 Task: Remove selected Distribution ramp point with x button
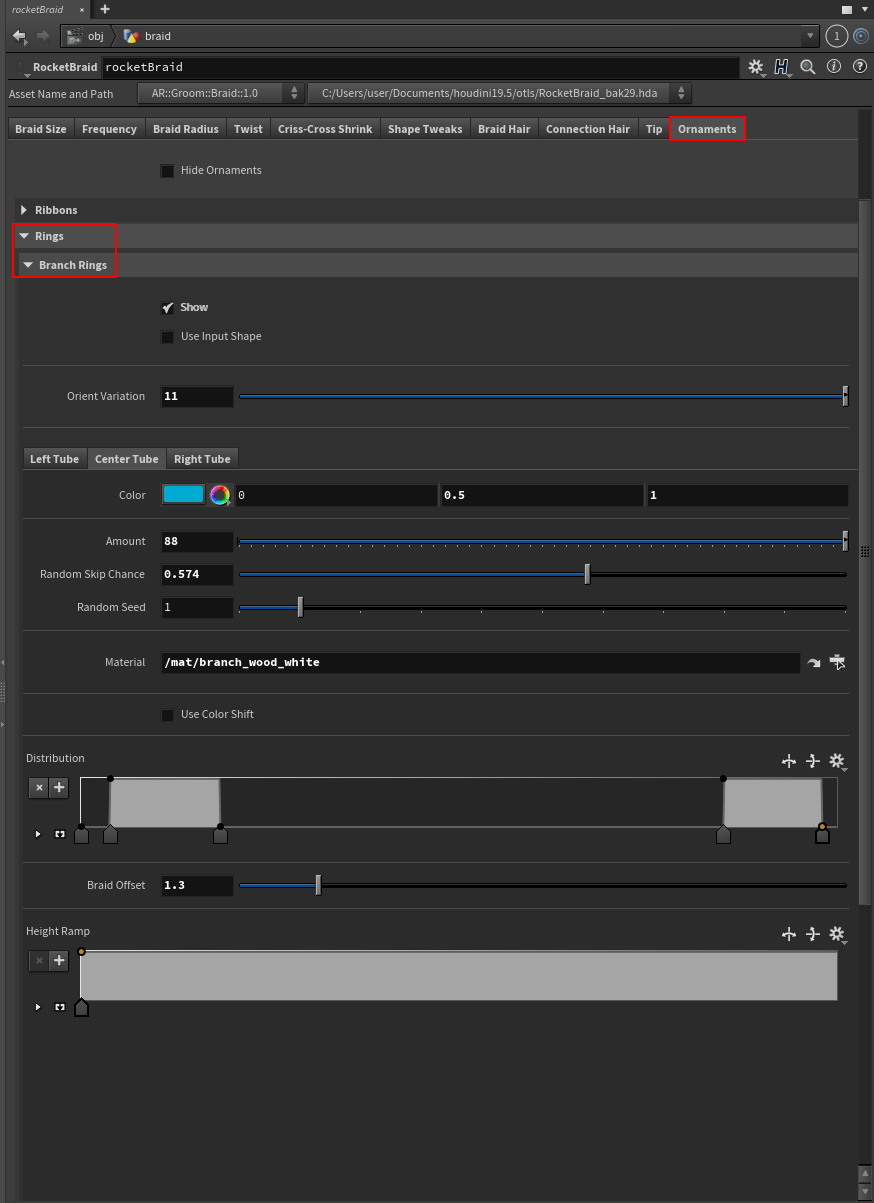[39, 788]
